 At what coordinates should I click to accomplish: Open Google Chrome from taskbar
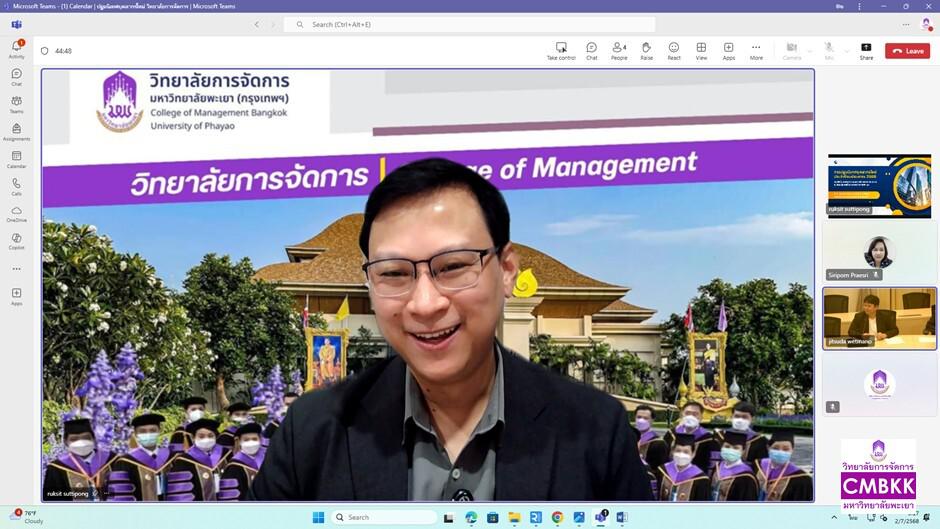[558, 517]
